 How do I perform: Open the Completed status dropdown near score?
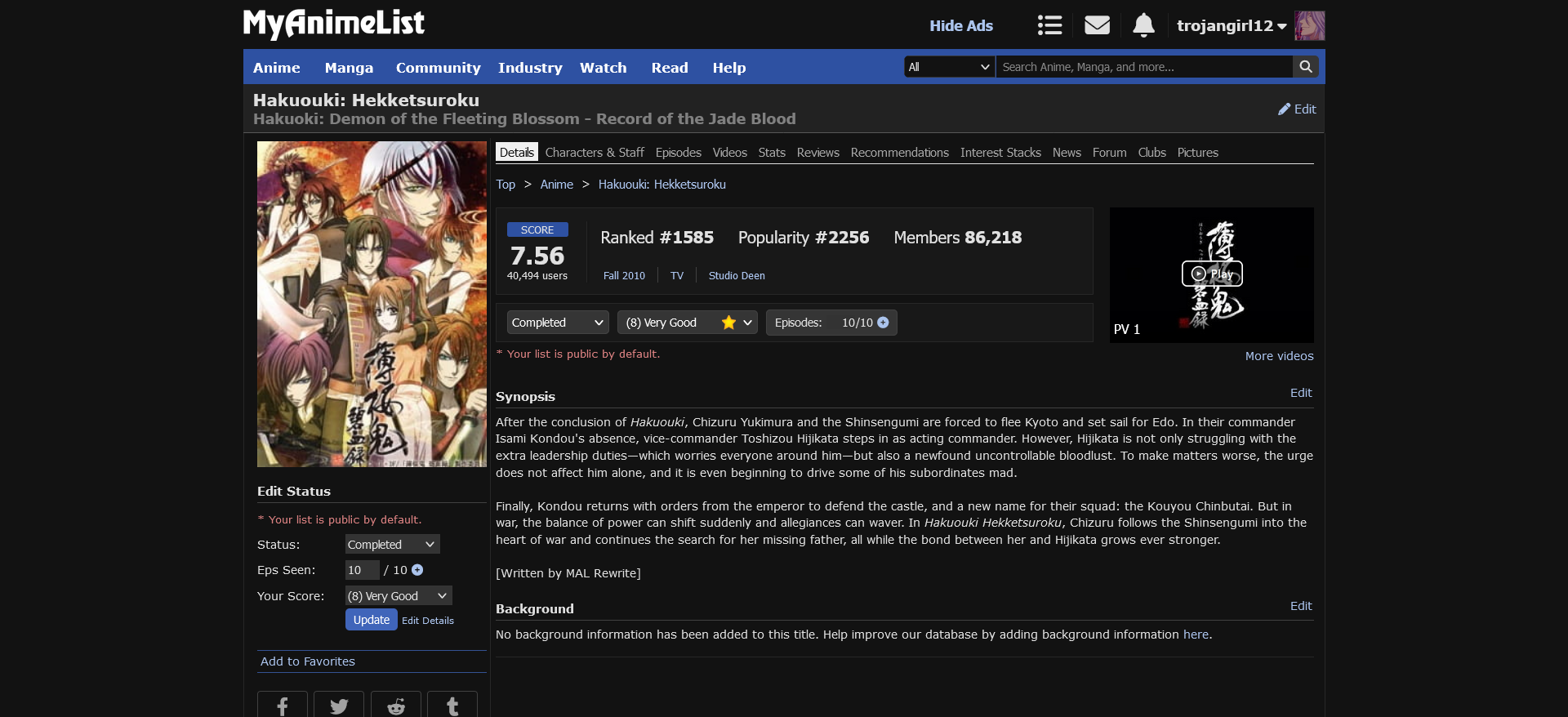point(558,323)
